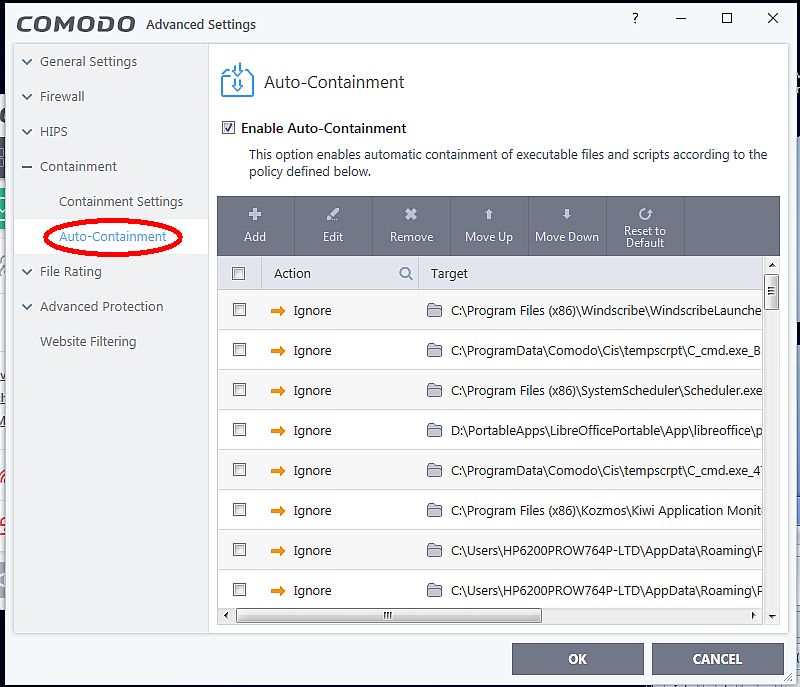The image size is (800, 687).
Task: Click the OK button
Action: (577, 659)
